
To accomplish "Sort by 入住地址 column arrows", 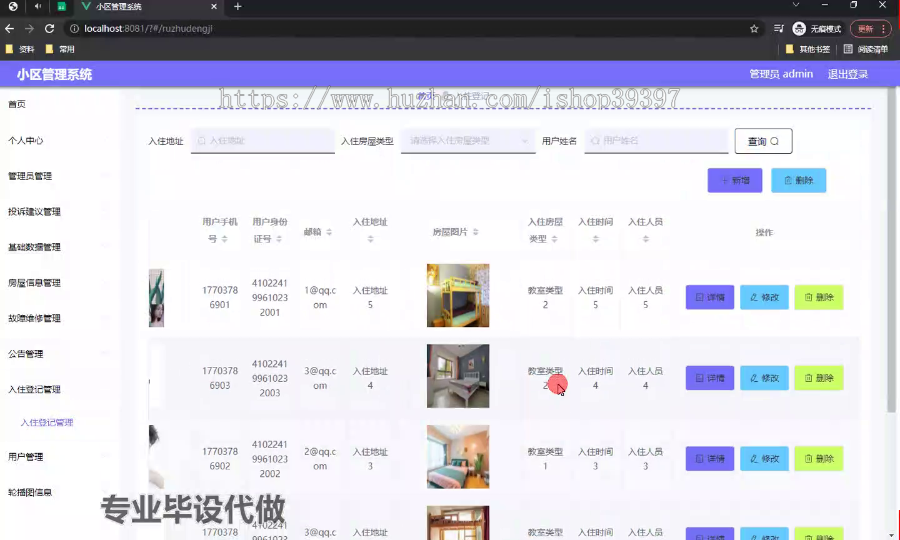I will click(370, 239).
